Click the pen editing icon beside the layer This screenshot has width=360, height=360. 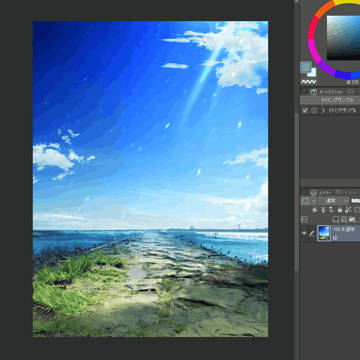(x=311, y=234)
